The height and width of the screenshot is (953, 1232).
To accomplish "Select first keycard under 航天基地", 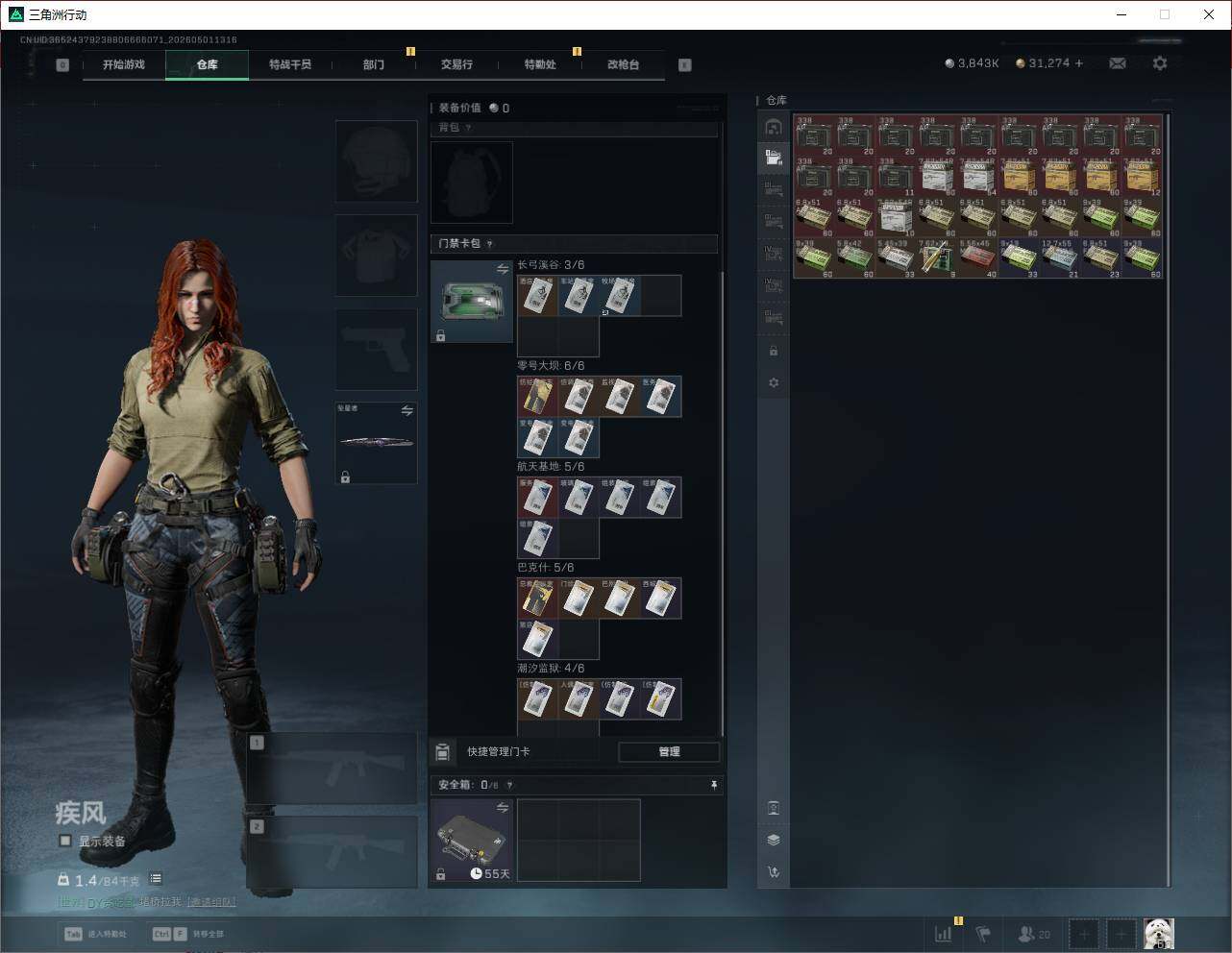I will (x=537, y=498).
